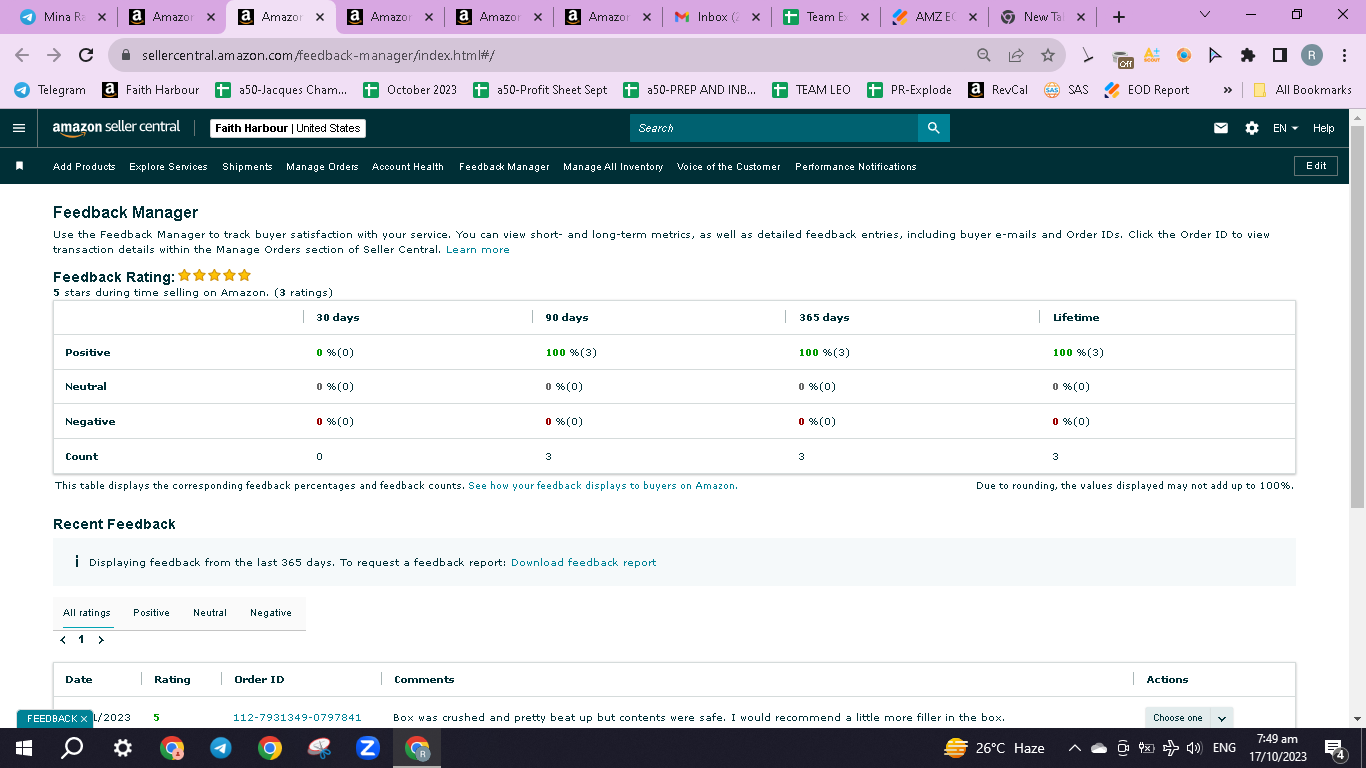Switch to the Positive feedback tab
Image resolution: width=1366 pixels, height=768 pixels.
[x=151, y=613]
